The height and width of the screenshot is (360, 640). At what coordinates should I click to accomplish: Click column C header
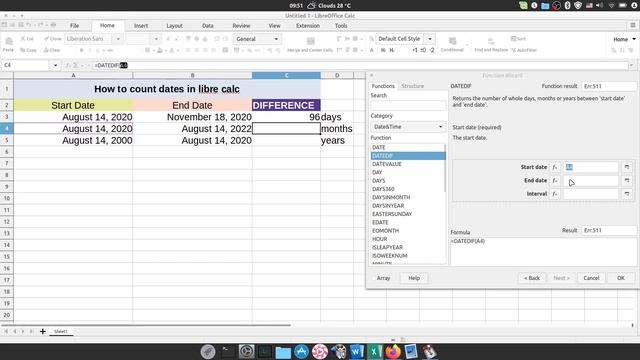(x=286, y=75)
